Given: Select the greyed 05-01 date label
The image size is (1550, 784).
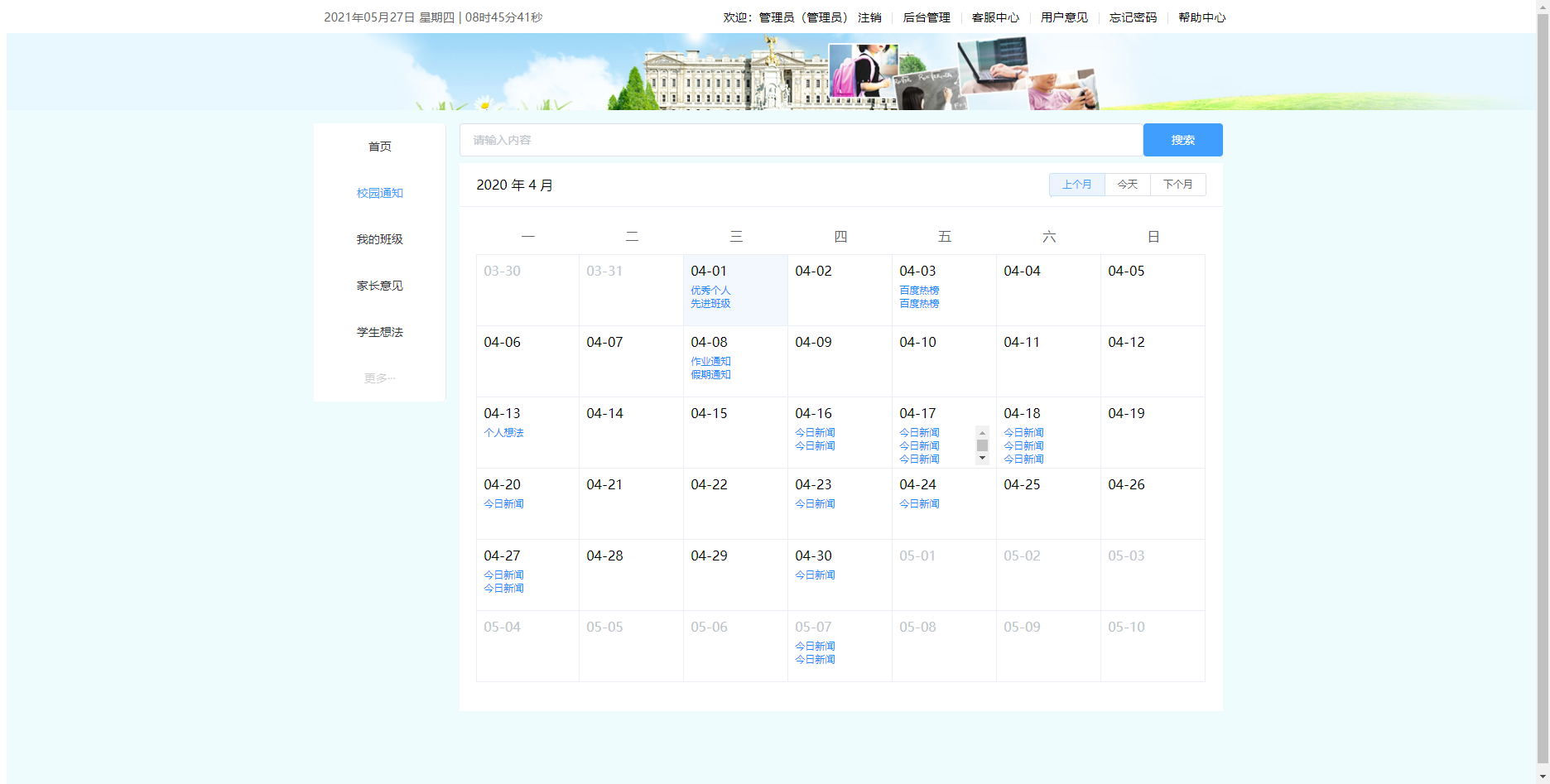Looking at the screenshot, I should click(917, 556).
